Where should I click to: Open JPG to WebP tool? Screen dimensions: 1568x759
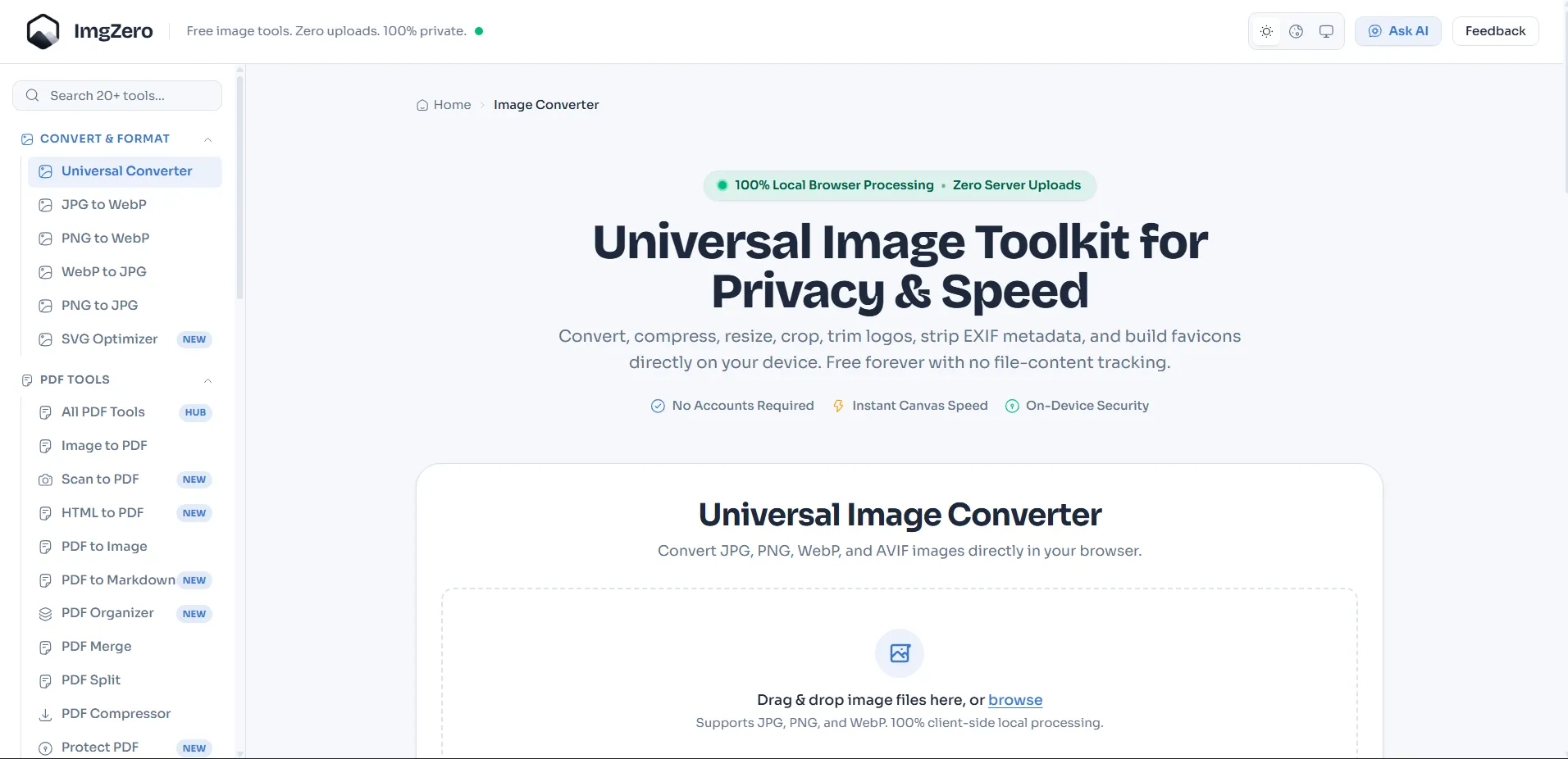pos(125,205)
